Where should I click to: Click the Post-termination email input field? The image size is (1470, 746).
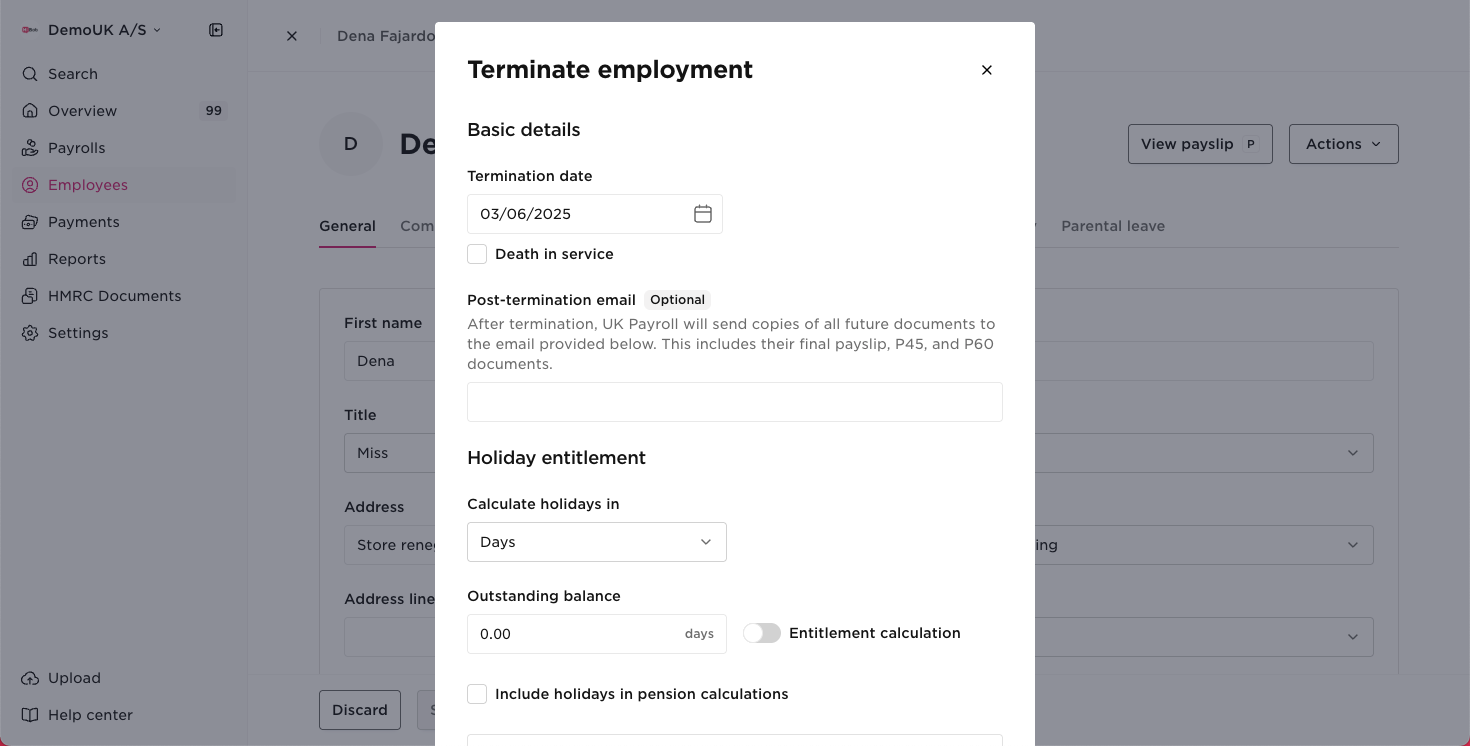coord(735,401)
